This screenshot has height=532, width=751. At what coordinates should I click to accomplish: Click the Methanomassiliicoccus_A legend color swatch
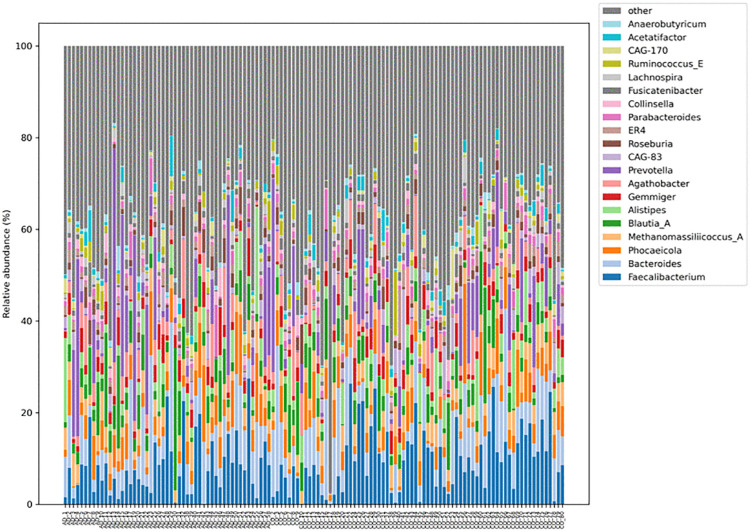(x=612, y=237)
